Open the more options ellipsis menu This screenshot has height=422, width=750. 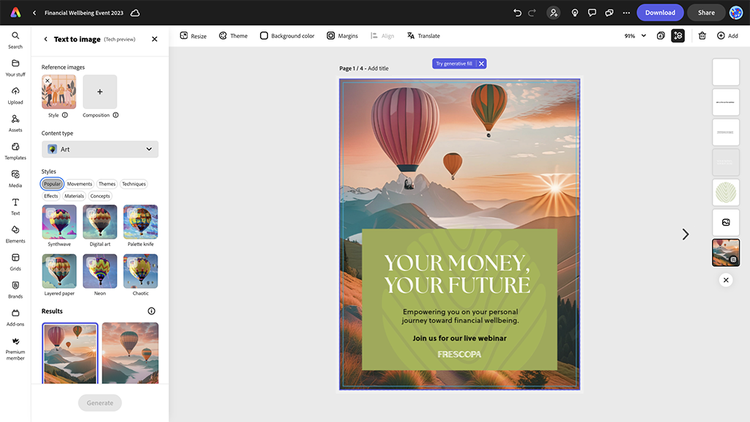click(626, 13)
